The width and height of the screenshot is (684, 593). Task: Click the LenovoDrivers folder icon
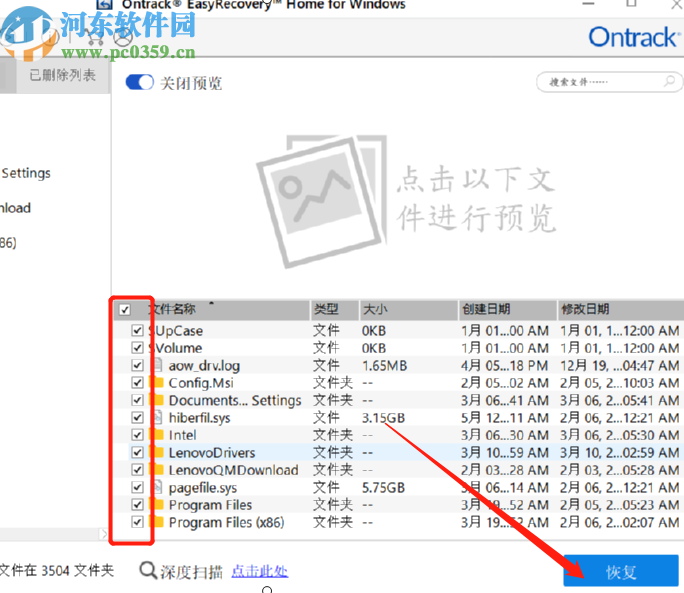pyautogui.click(x=157, y=452)
